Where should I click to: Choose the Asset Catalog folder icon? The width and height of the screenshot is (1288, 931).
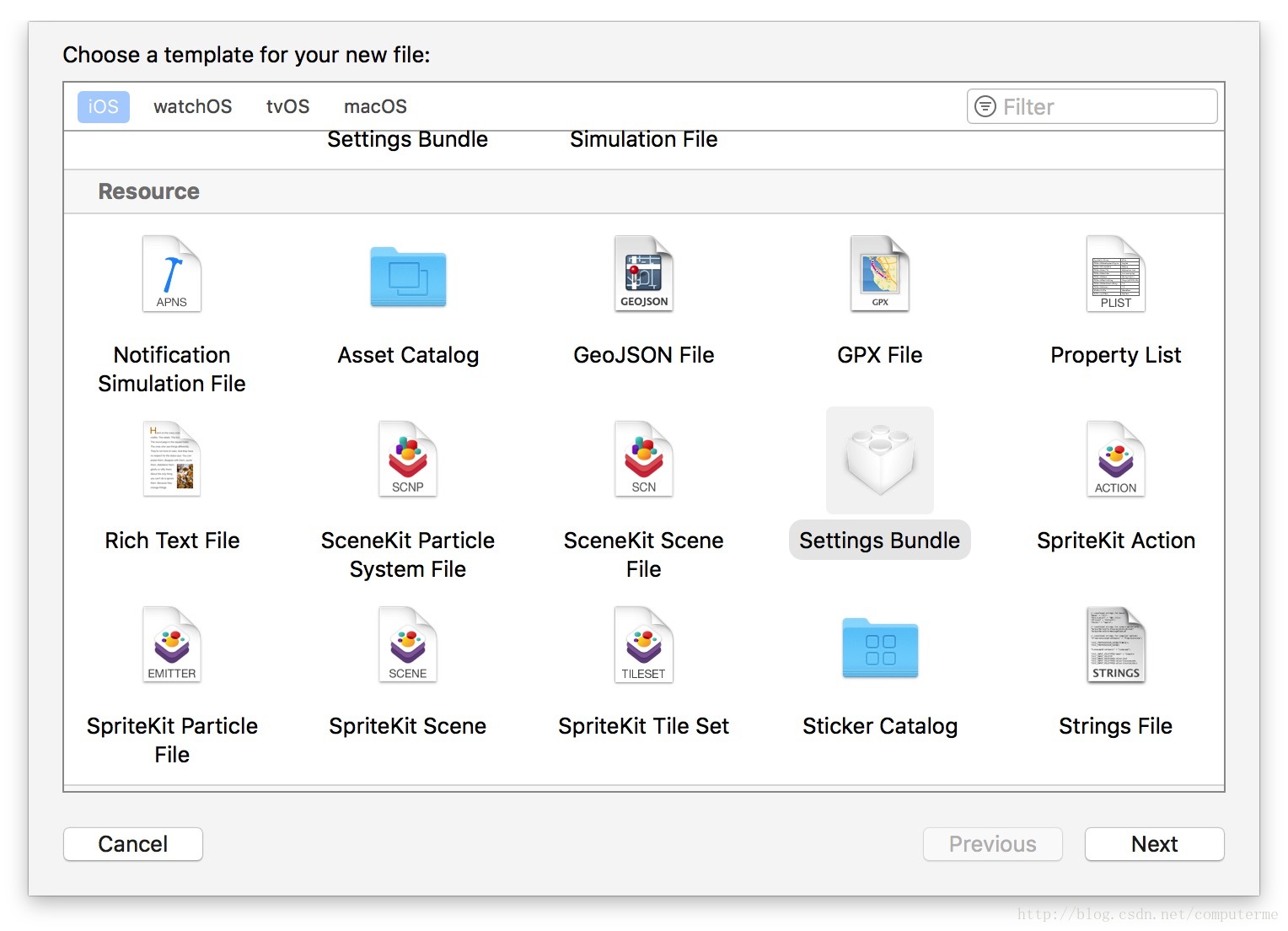[x=408, y=277]
